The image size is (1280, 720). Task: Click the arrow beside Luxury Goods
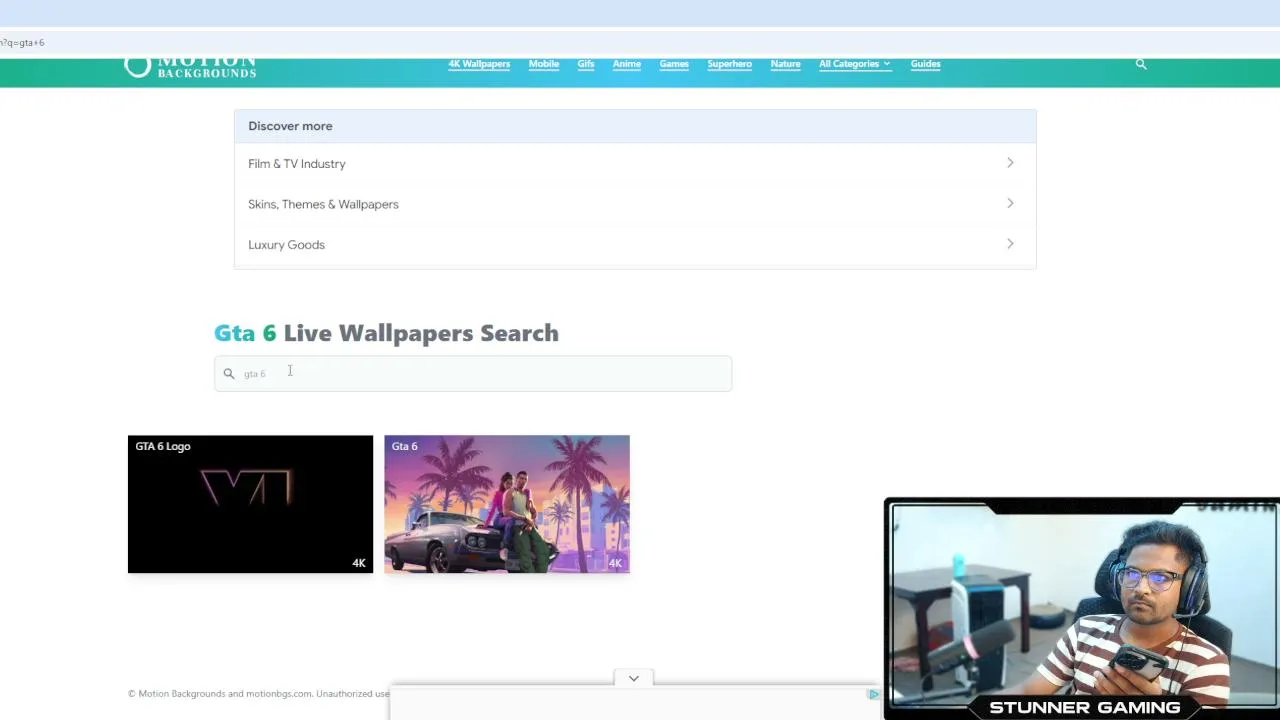(x=1010, y=244)
